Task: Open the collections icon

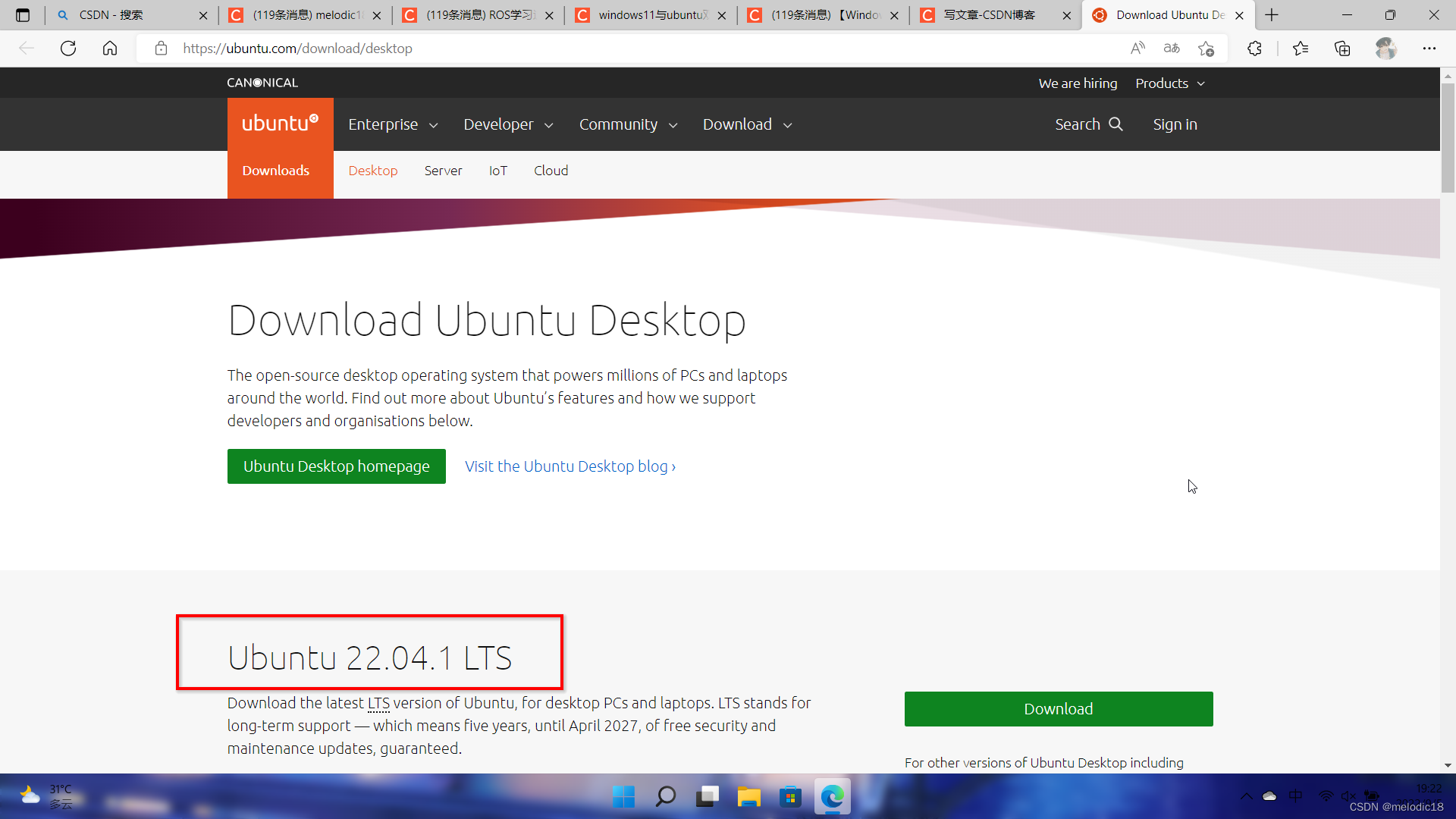Action: (x=1342, y=49)
